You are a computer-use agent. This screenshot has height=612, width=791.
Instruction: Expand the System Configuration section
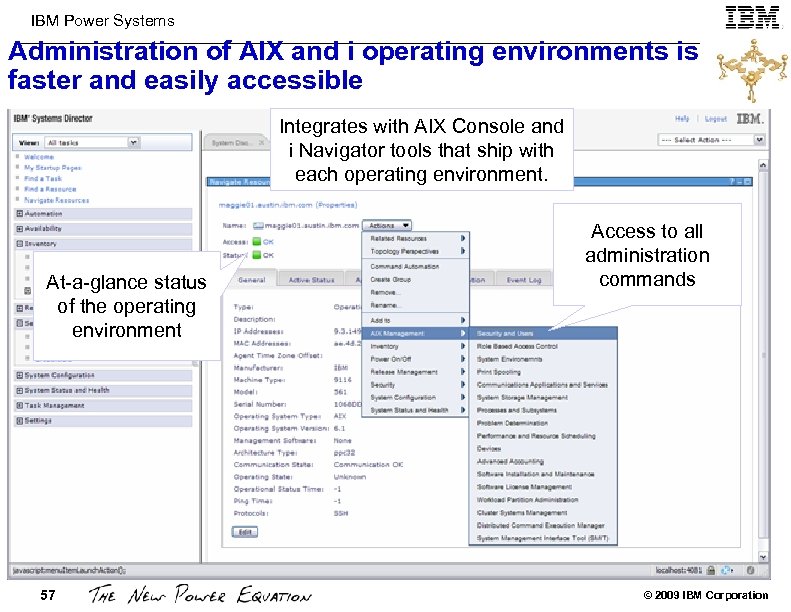point(20,375)
